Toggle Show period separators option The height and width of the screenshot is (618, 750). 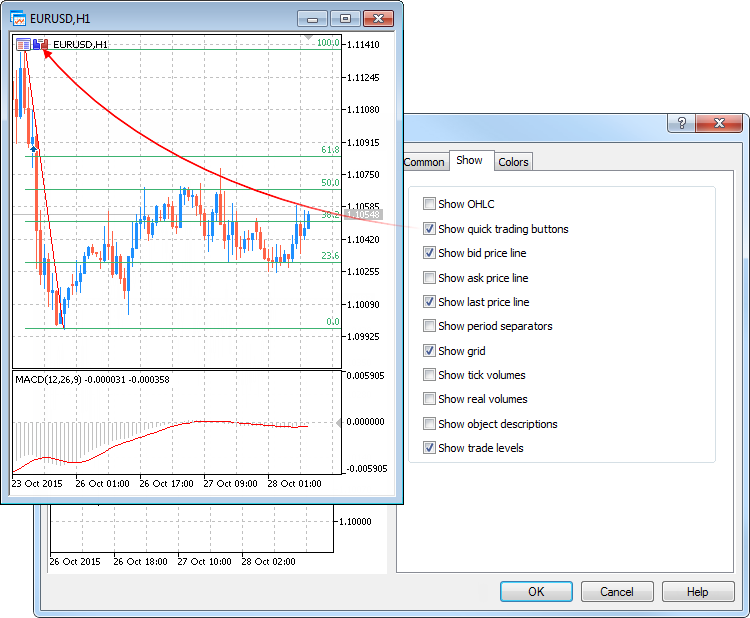pyautogui.click(x=430, y=326)
